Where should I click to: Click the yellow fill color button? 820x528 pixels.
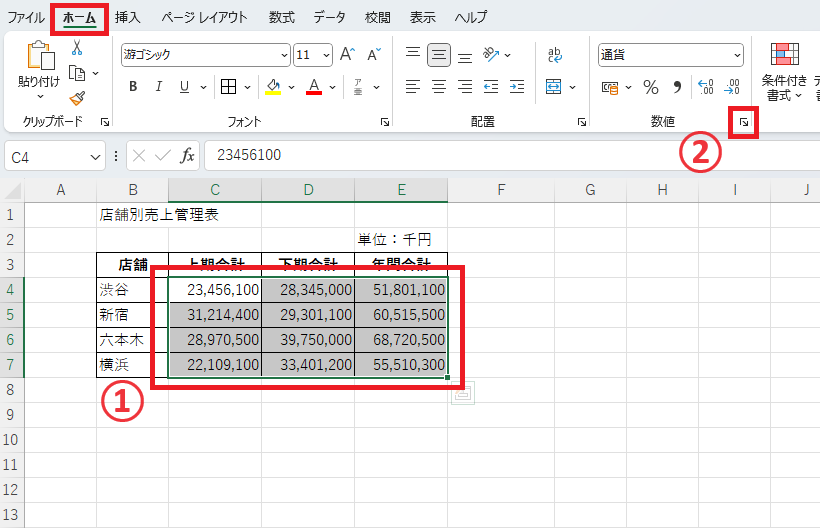click(x=273, y=87)
